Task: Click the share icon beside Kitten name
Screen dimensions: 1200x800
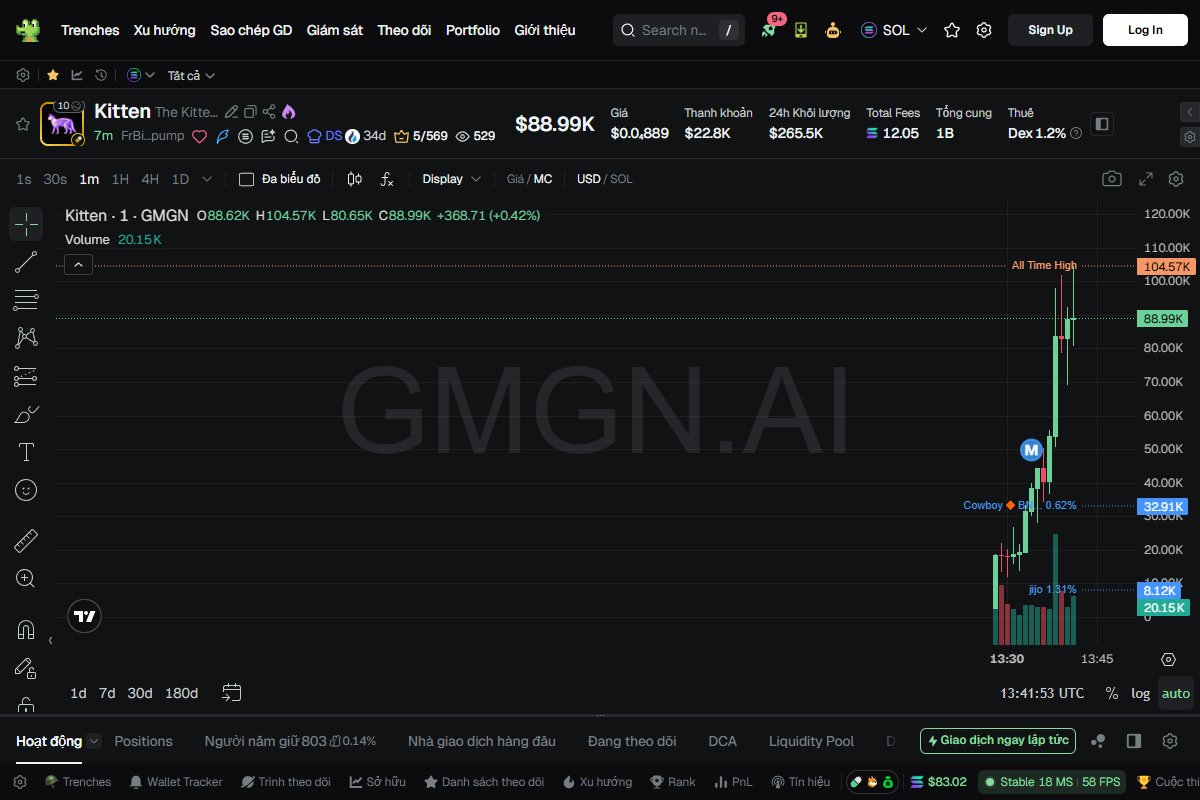Action: click(269, 112)
